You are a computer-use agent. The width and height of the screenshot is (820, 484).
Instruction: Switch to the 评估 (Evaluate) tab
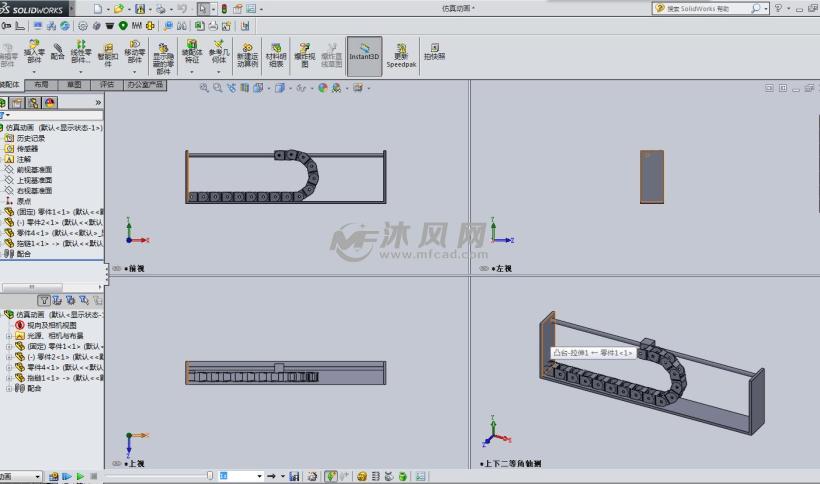pyautogui.click(x=107, y=85)
